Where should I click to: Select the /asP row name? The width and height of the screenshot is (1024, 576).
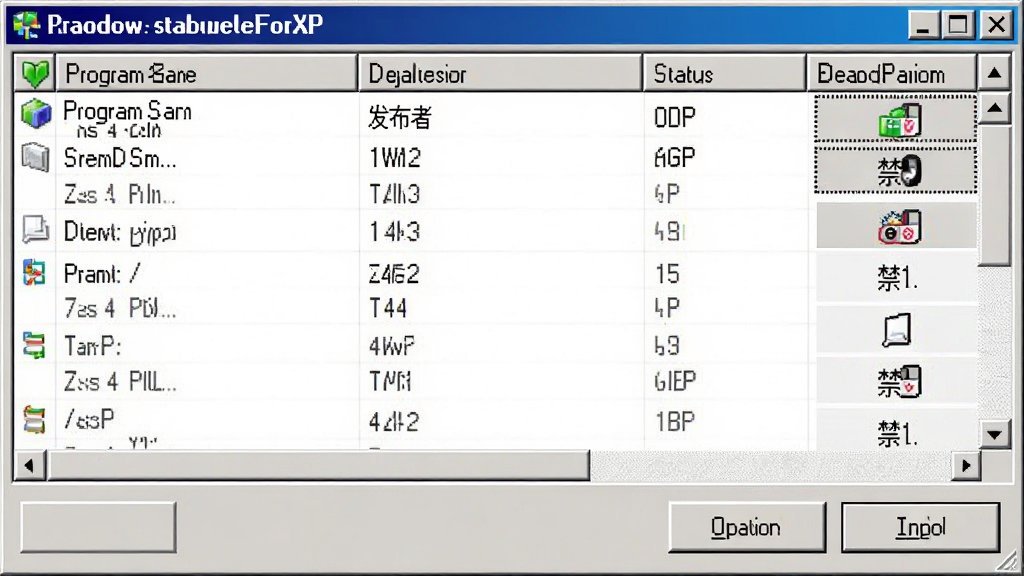tap(89, 419)
